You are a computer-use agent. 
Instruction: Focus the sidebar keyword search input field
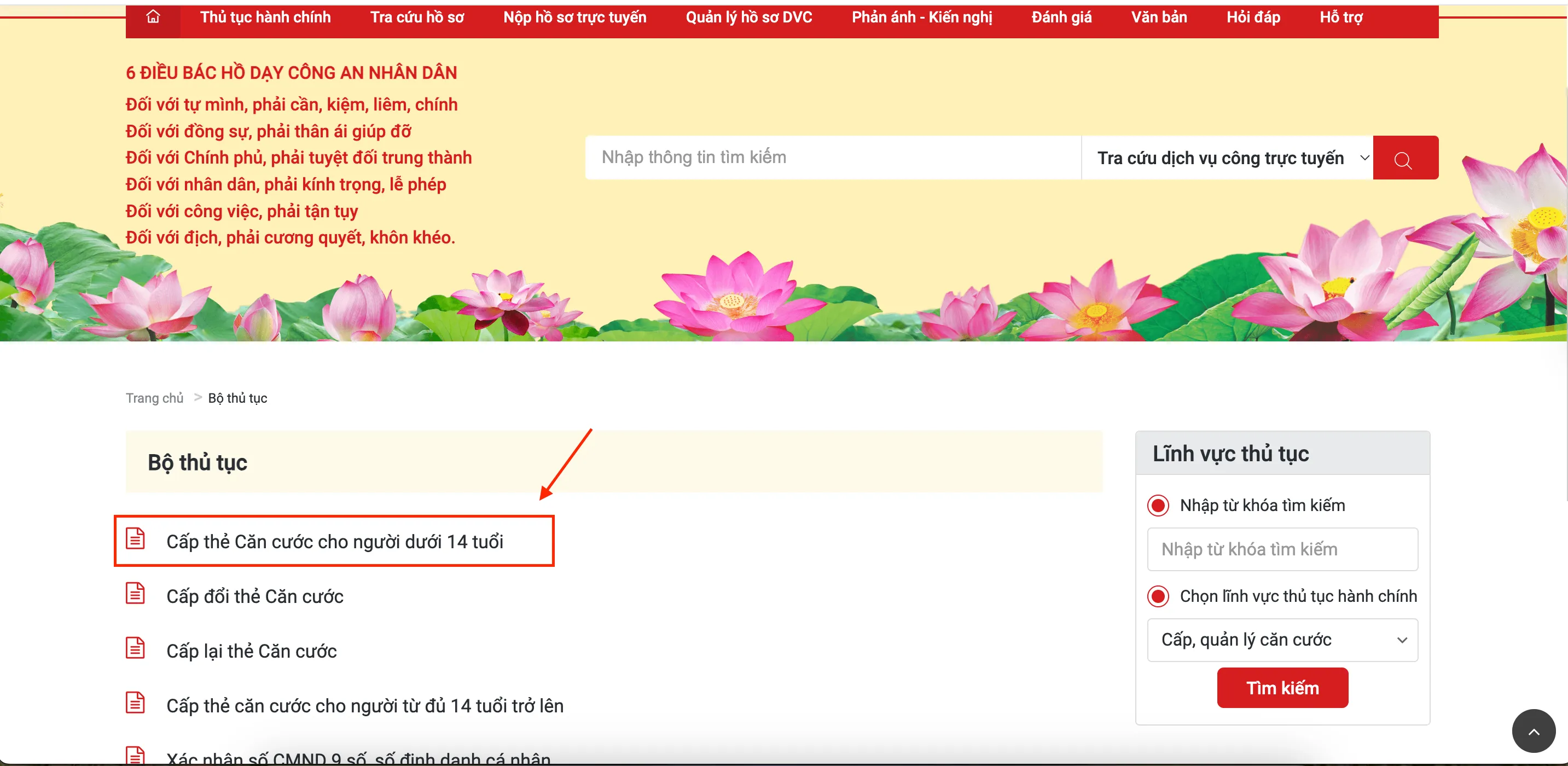(1282, 549)
